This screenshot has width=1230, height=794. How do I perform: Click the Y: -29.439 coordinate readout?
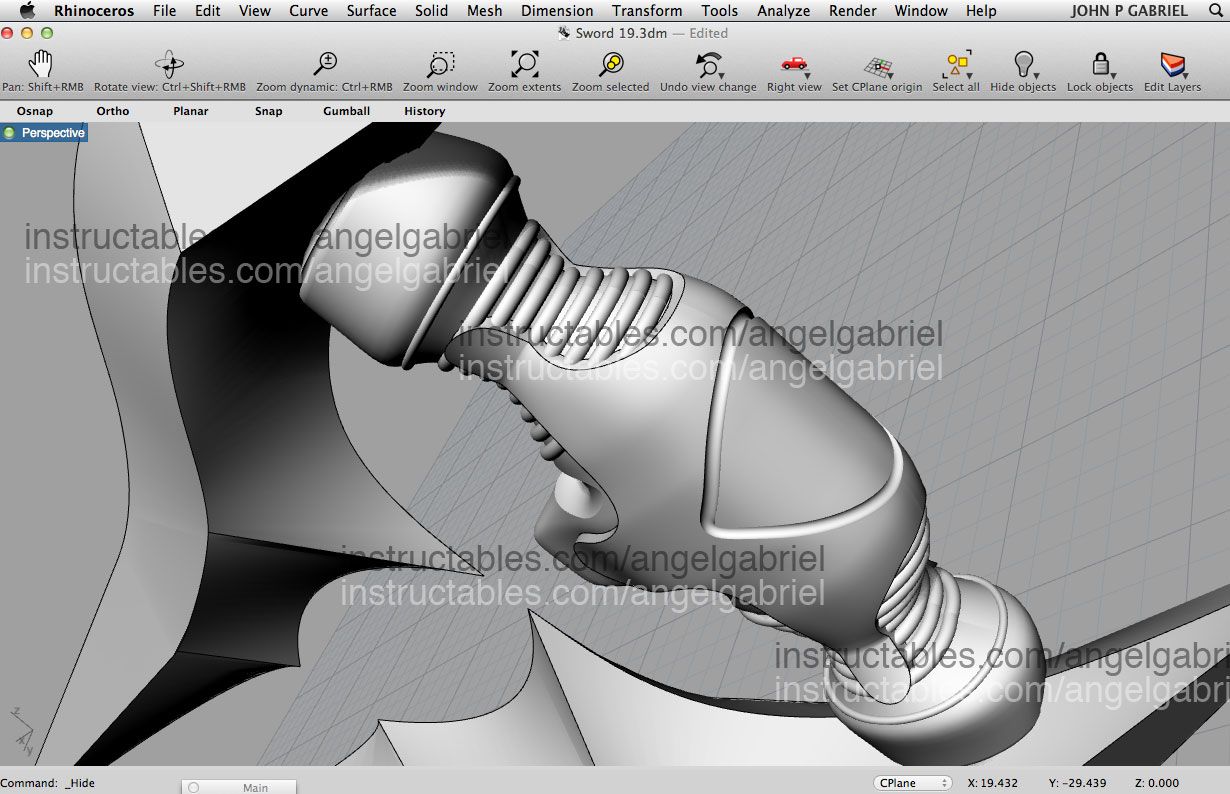click(1078, 783)
